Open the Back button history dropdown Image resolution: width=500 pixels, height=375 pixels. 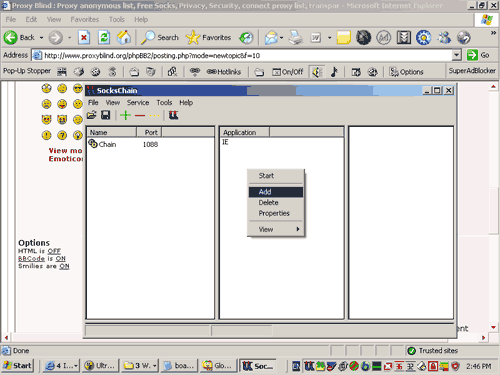click(41, 38)
